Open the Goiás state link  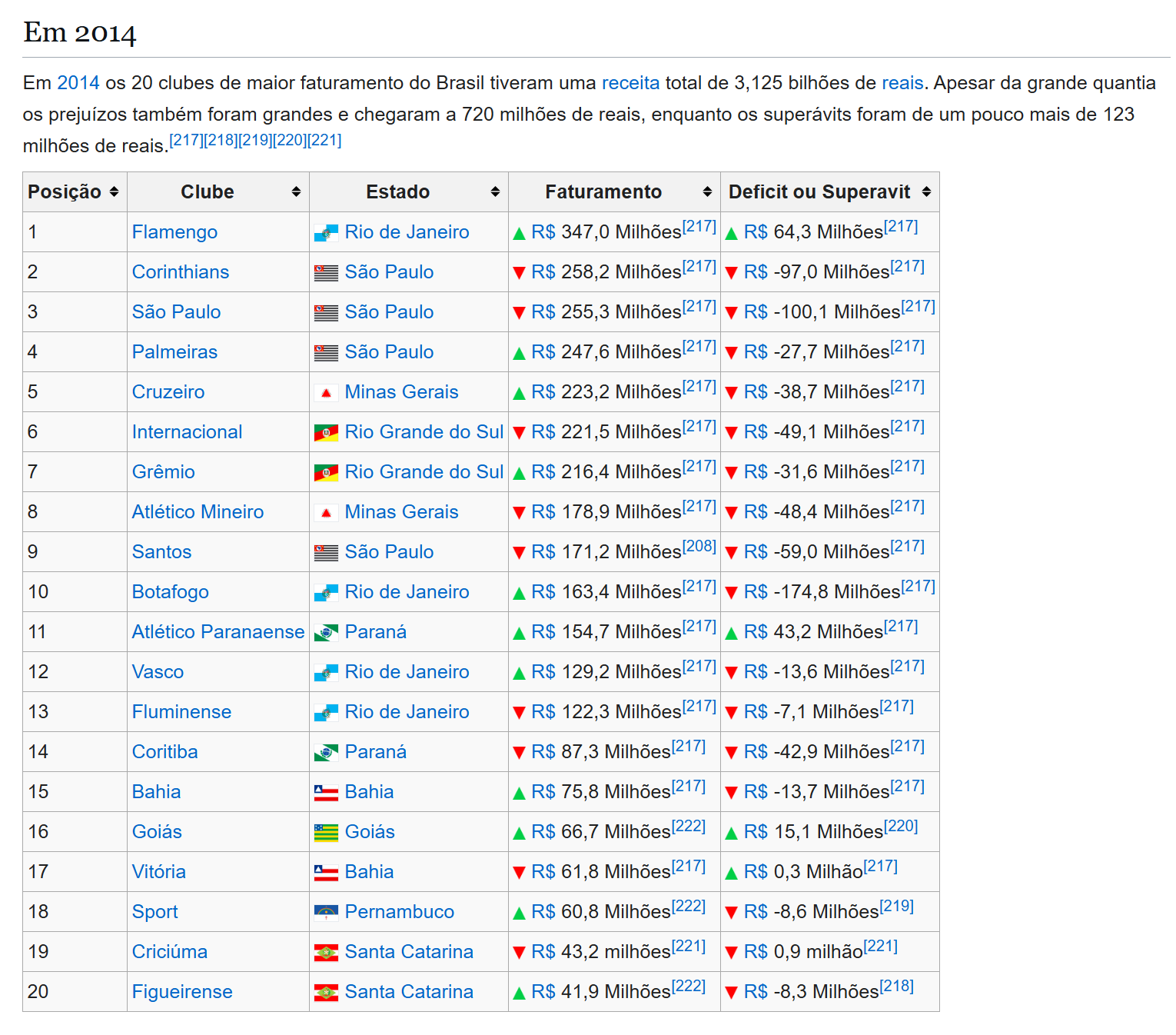coord(370,832)
